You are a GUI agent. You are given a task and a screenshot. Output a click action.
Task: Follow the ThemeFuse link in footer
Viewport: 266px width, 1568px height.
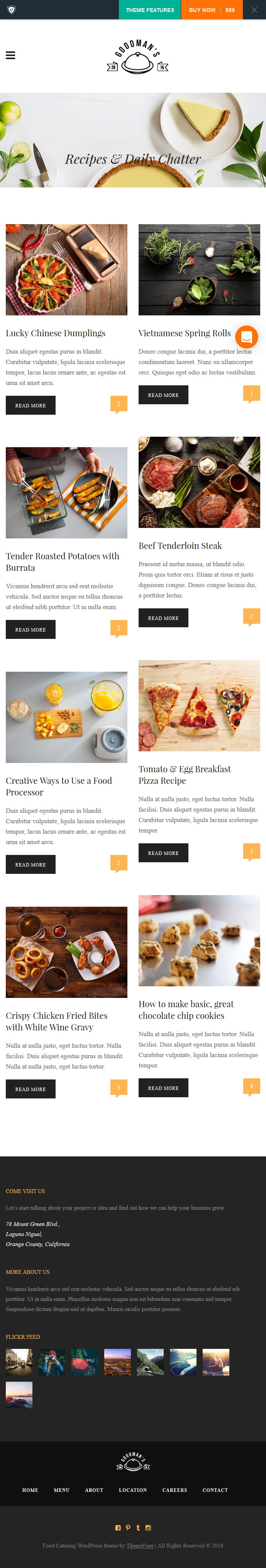(x=140, y=1545)
